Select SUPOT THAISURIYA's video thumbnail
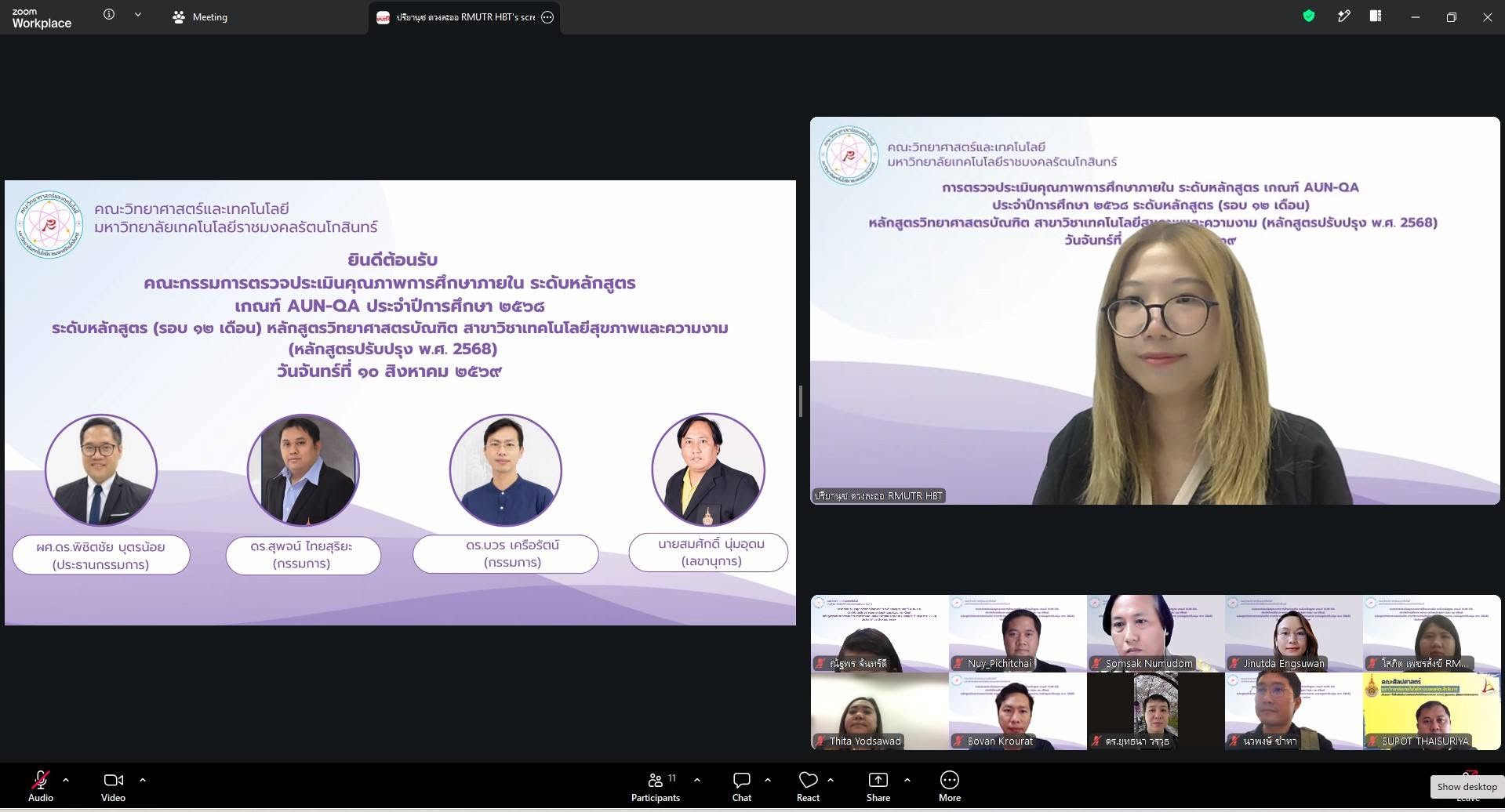The width and height of the screenshot is (1505, 812). coord(1431,711)
